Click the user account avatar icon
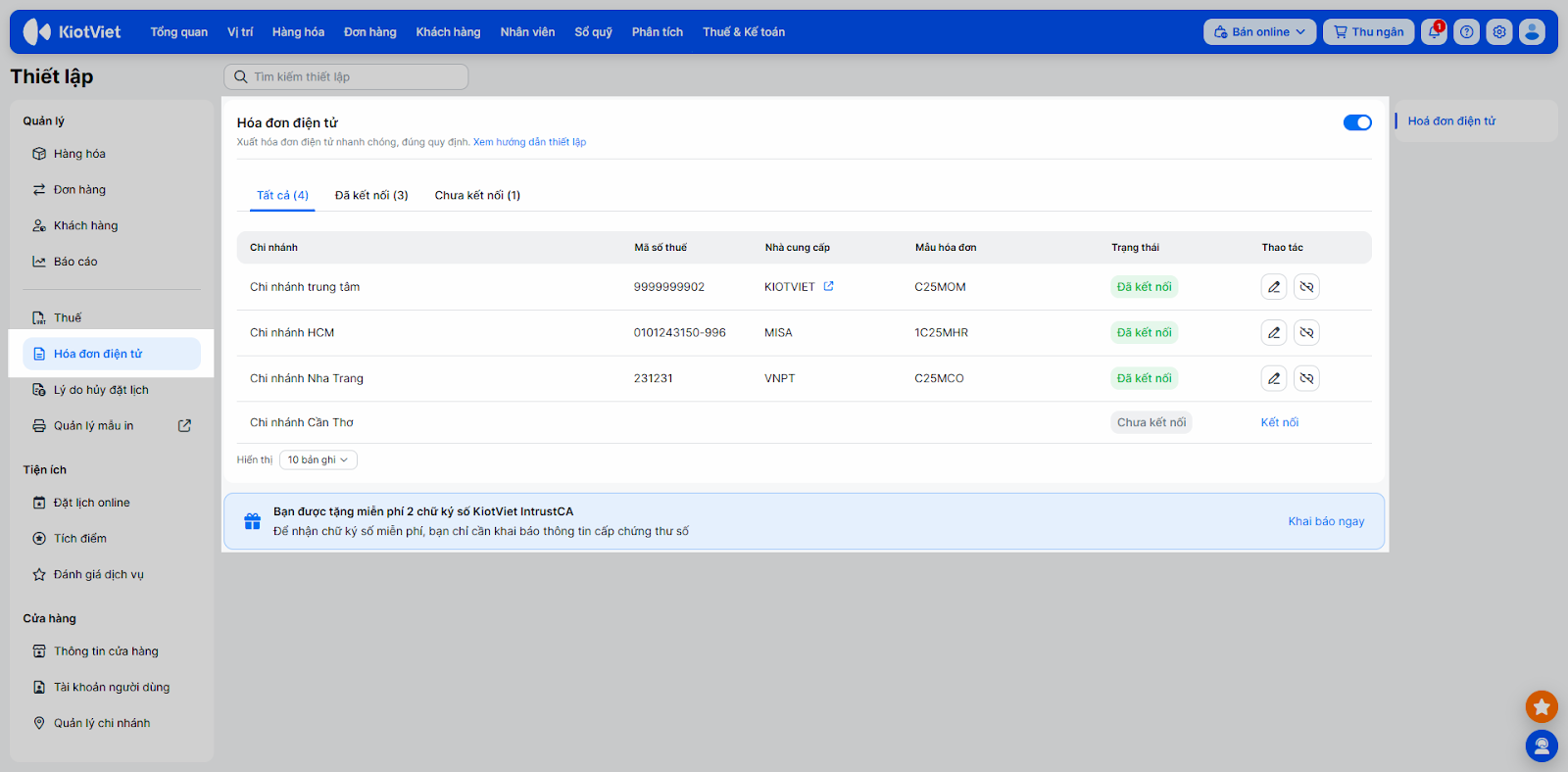Screen dimensions: 1568x772 (1532, 32)
